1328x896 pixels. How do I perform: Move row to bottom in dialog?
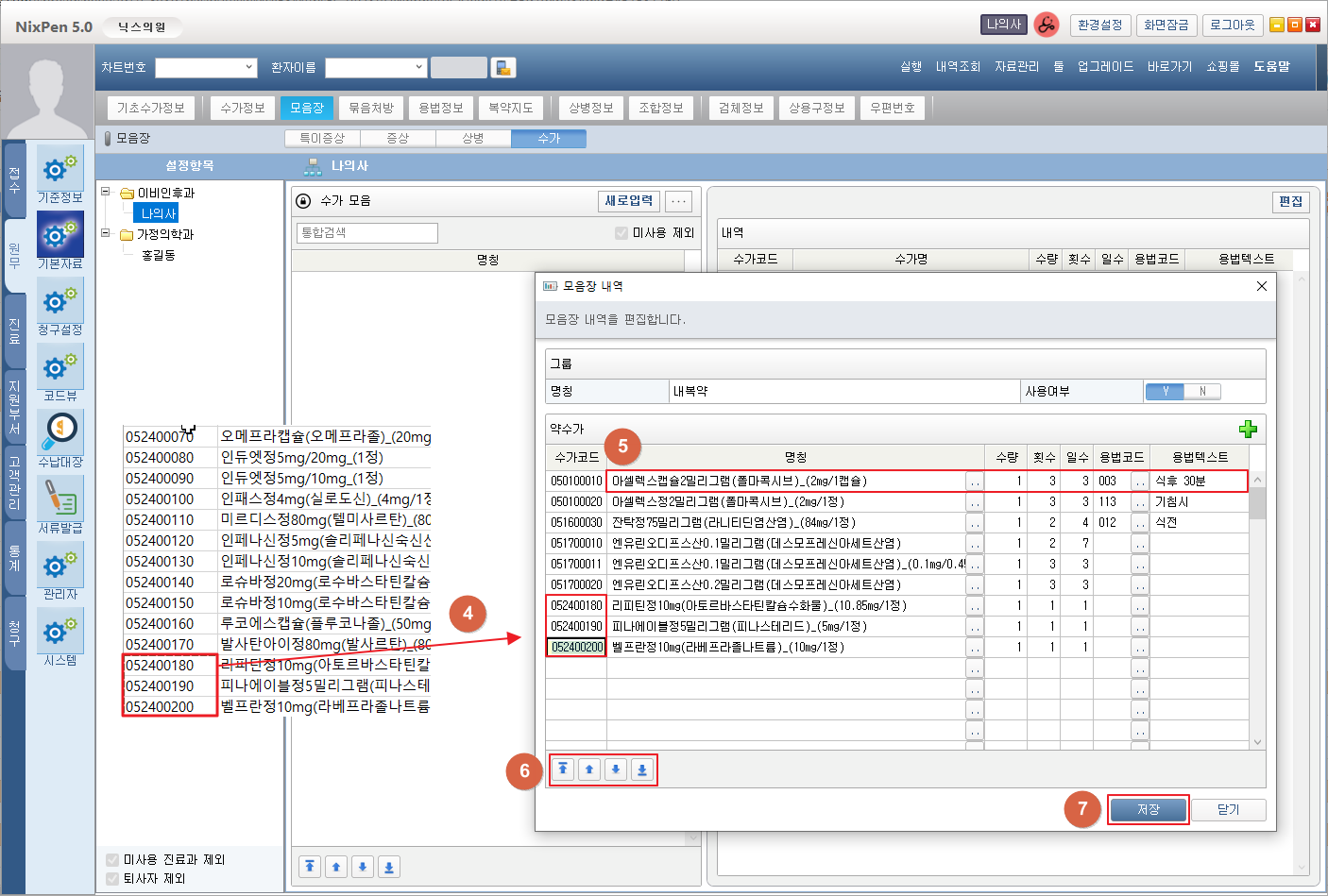[642, 769]
